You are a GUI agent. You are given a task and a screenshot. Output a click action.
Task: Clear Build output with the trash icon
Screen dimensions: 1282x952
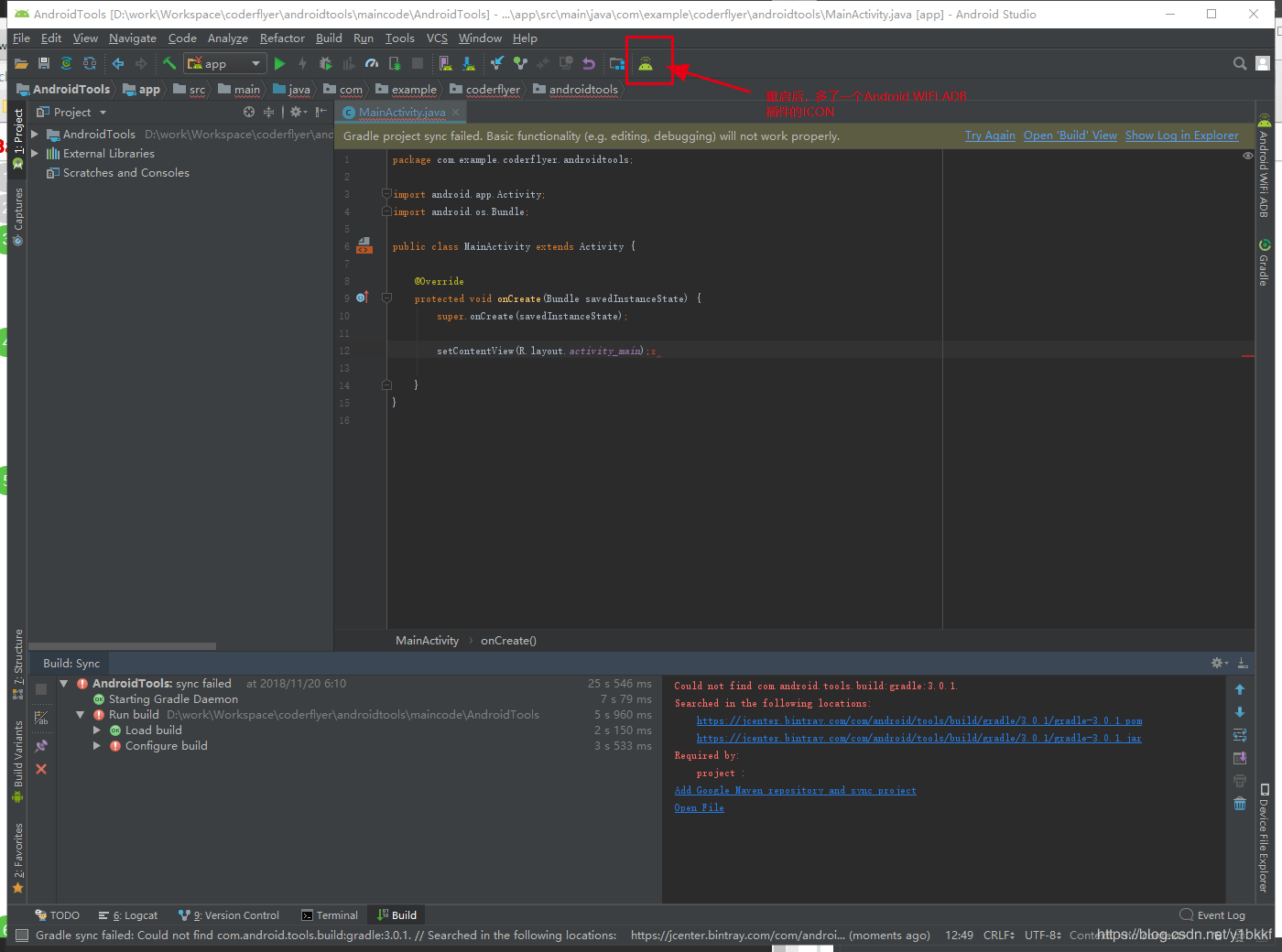tap(1240, 804)
